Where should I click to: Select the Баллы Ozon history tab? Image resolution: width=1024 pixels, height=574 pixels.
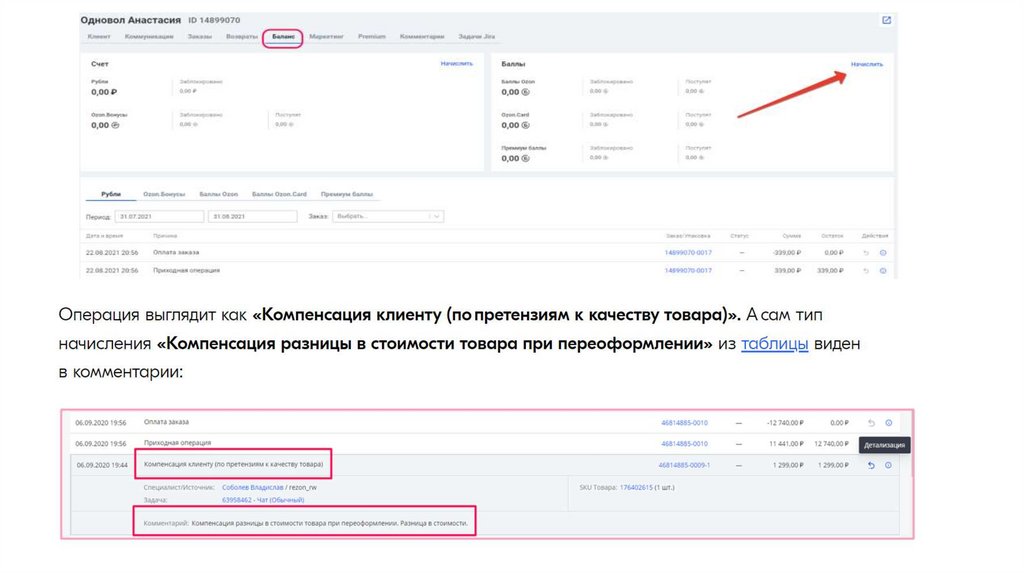[x=219, y=194]
